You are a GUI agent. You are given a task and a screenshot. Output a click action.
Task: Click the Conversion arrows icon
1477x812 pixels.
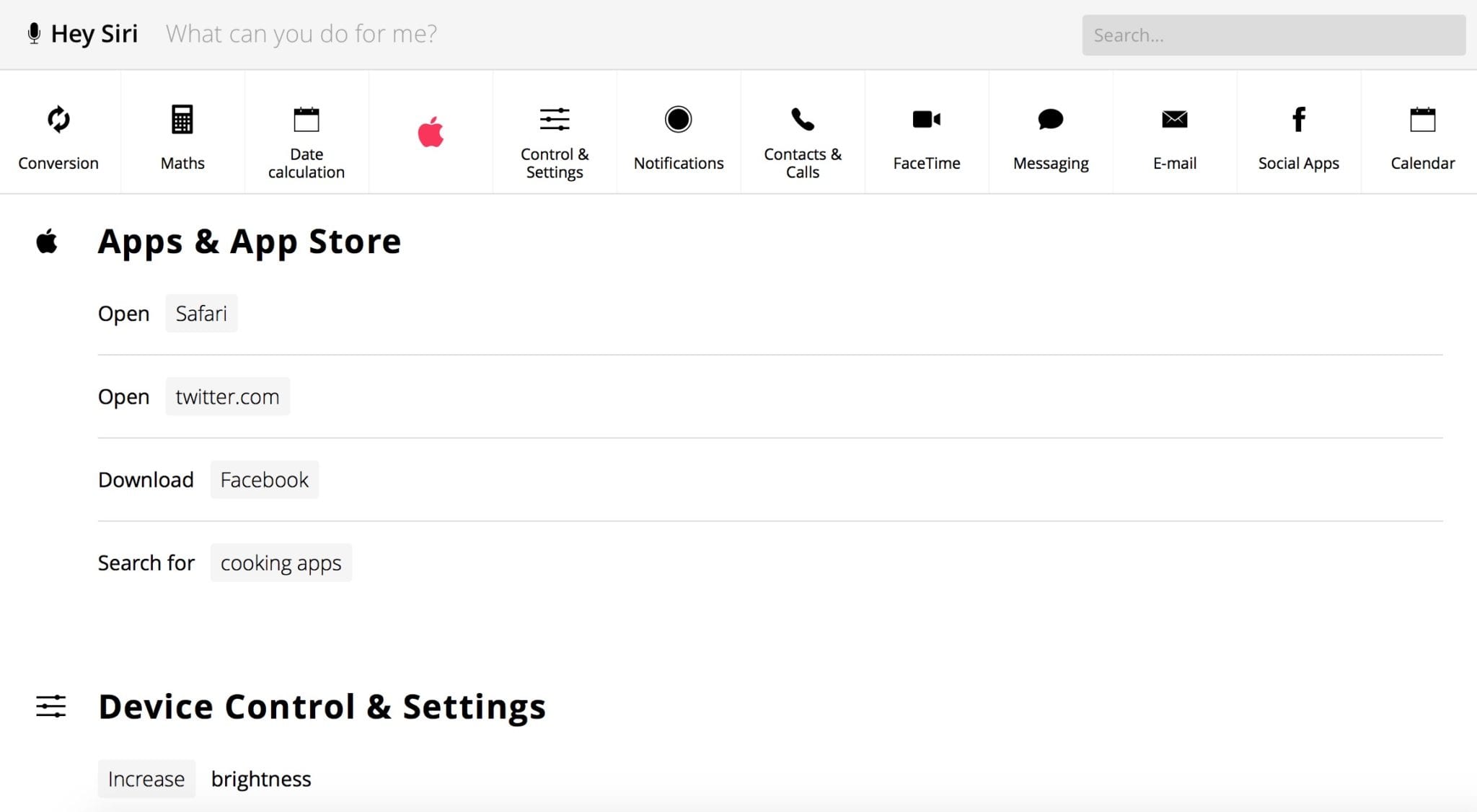[58, 119]
